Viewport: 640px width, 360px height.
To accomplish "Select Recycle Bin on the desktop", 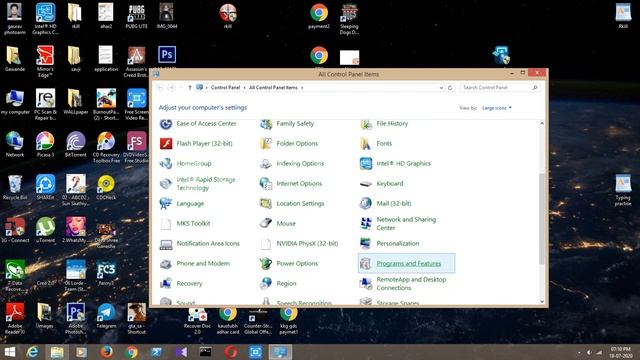I will click(x=15, y=188).
